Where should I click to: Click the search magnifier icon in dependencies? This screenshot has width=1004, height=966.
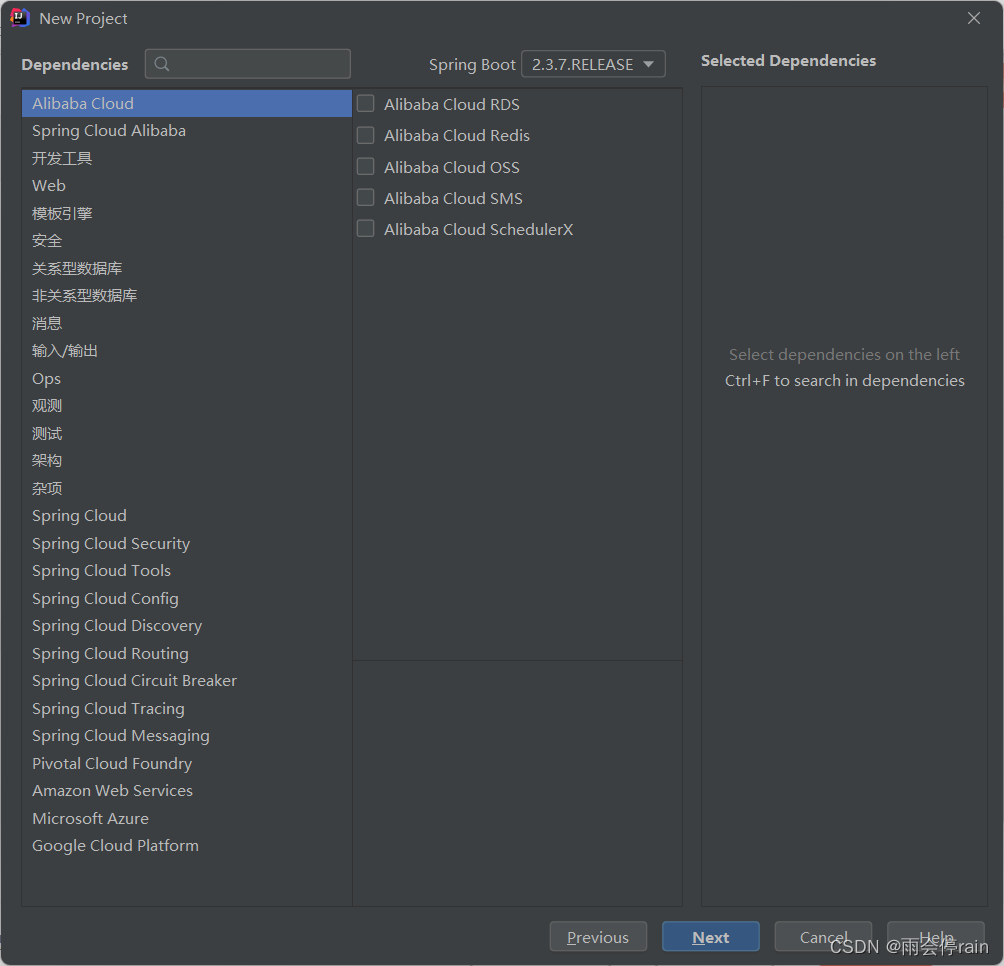click(162, 64)
